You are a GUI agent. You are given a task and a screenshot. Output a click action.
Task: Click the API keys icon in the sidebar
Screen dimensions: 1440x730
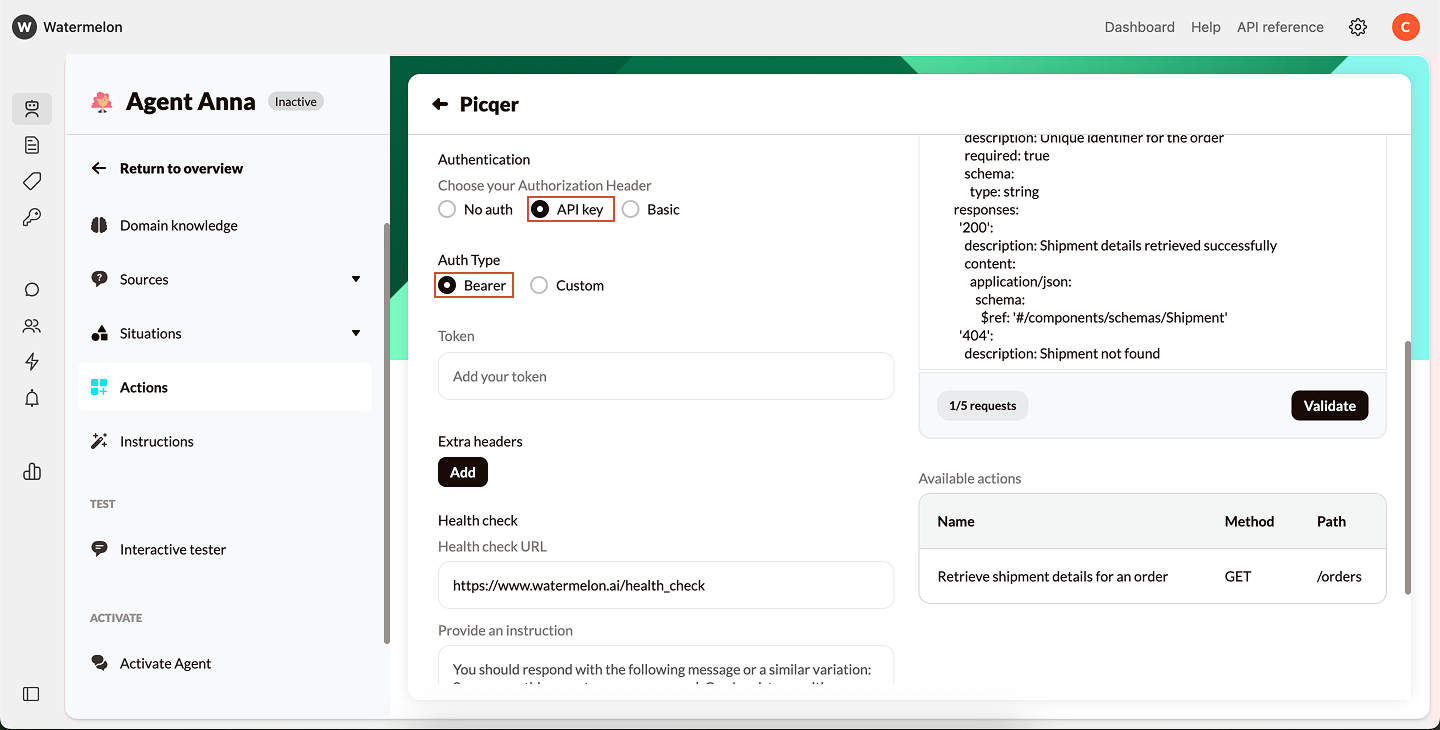click(x=31, y=216)
